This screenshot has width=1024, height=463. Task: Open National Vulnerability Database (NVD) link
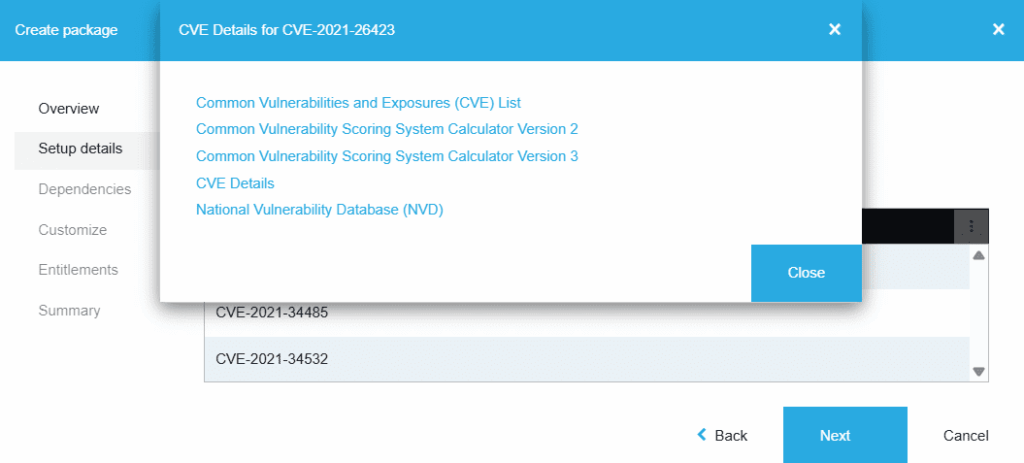(319, 210)
